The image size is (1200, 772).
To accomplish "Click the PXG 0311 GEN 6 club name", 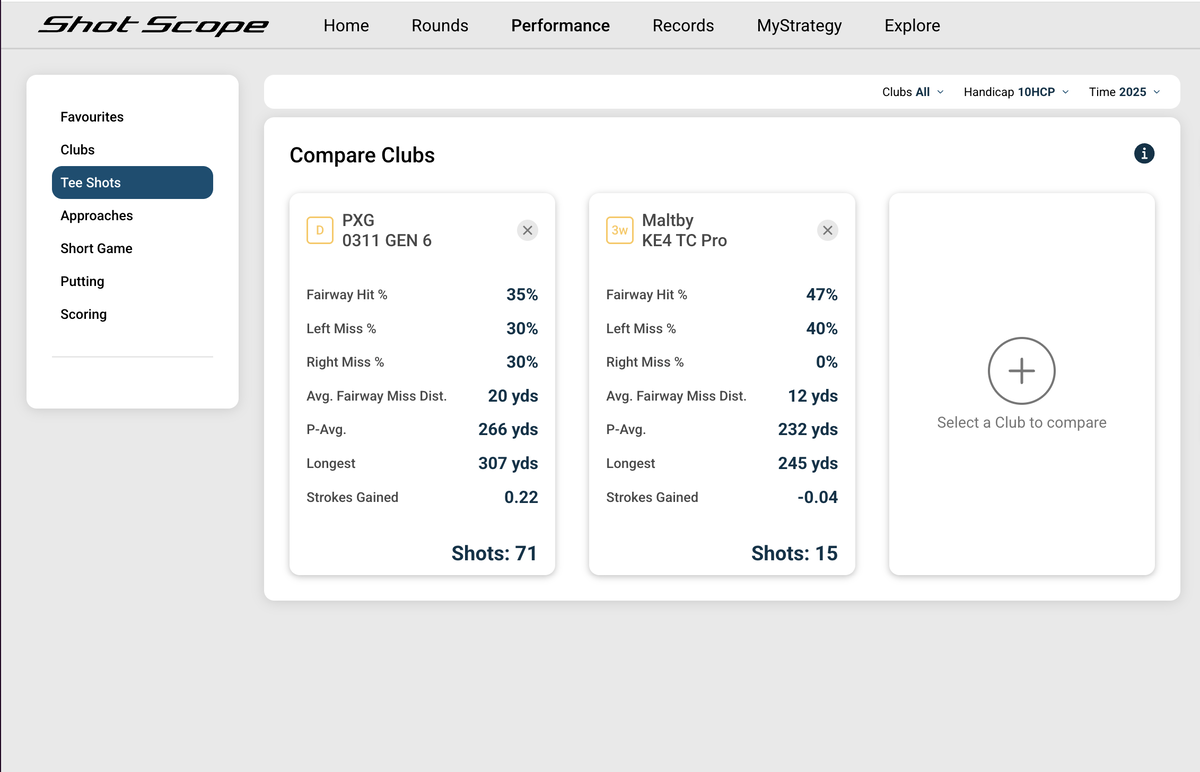I will coord(387,230).
